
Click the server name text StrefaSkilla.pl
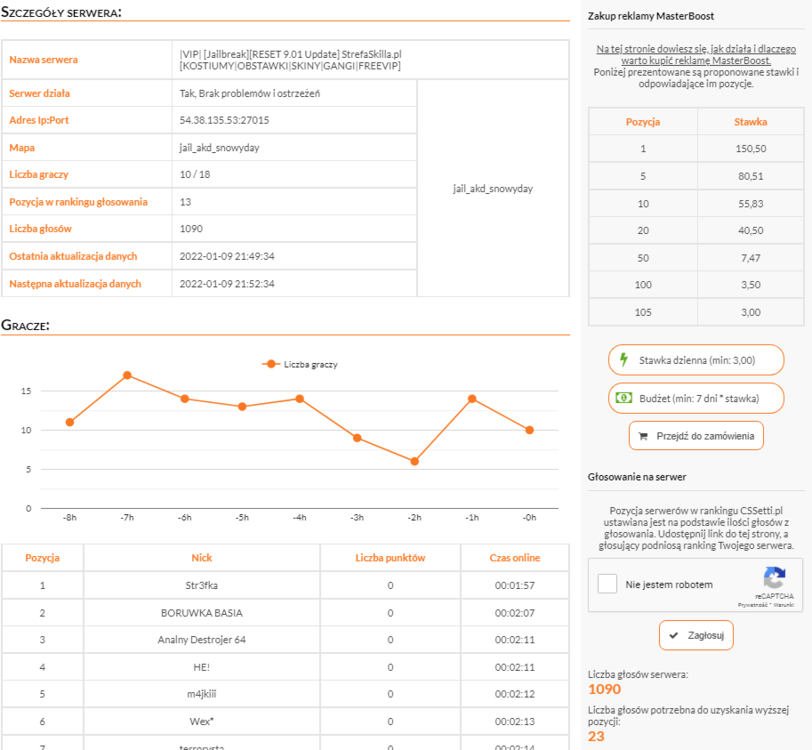(x=371, y=54)
